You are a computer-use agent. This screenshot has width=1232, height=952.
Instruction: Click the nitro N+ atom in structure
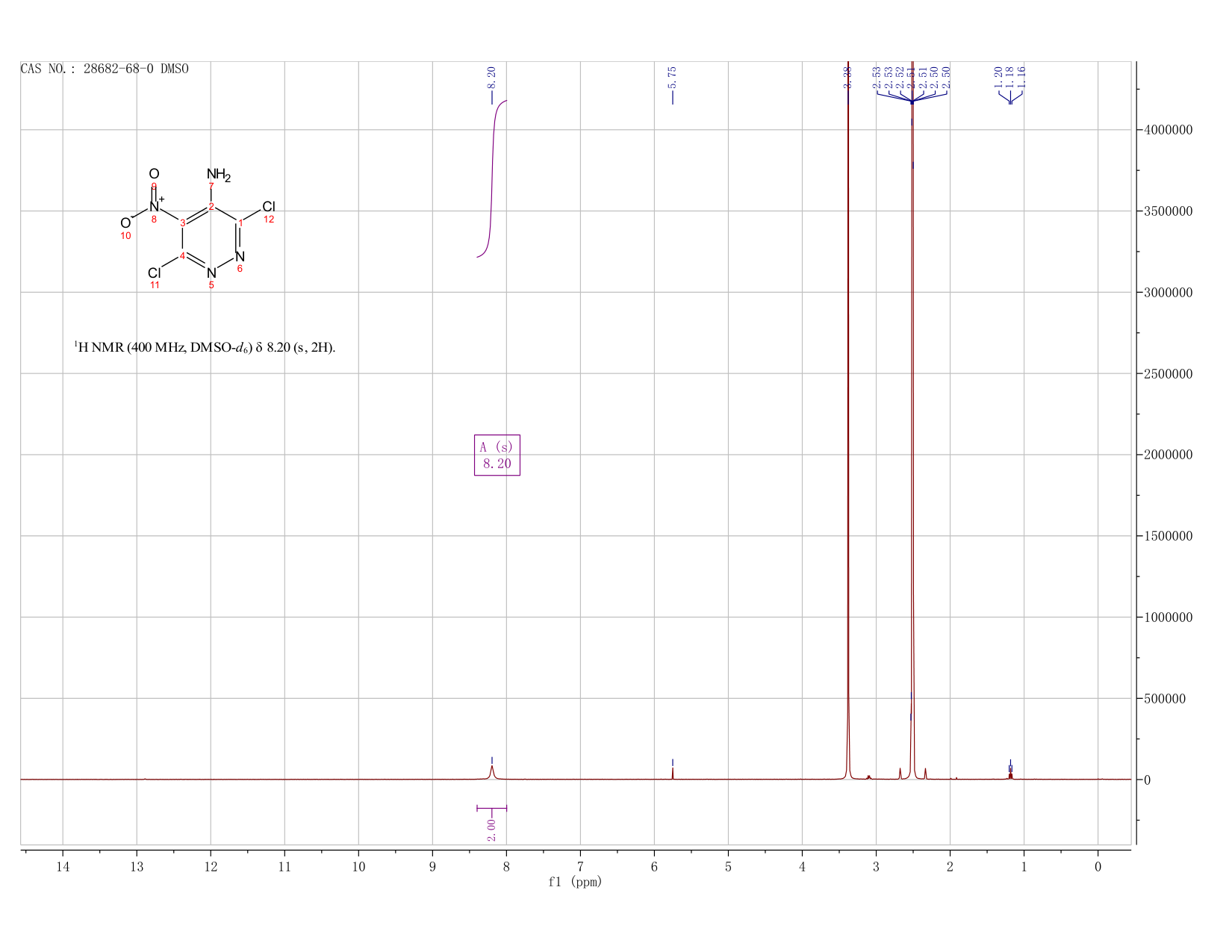(155, 205)
